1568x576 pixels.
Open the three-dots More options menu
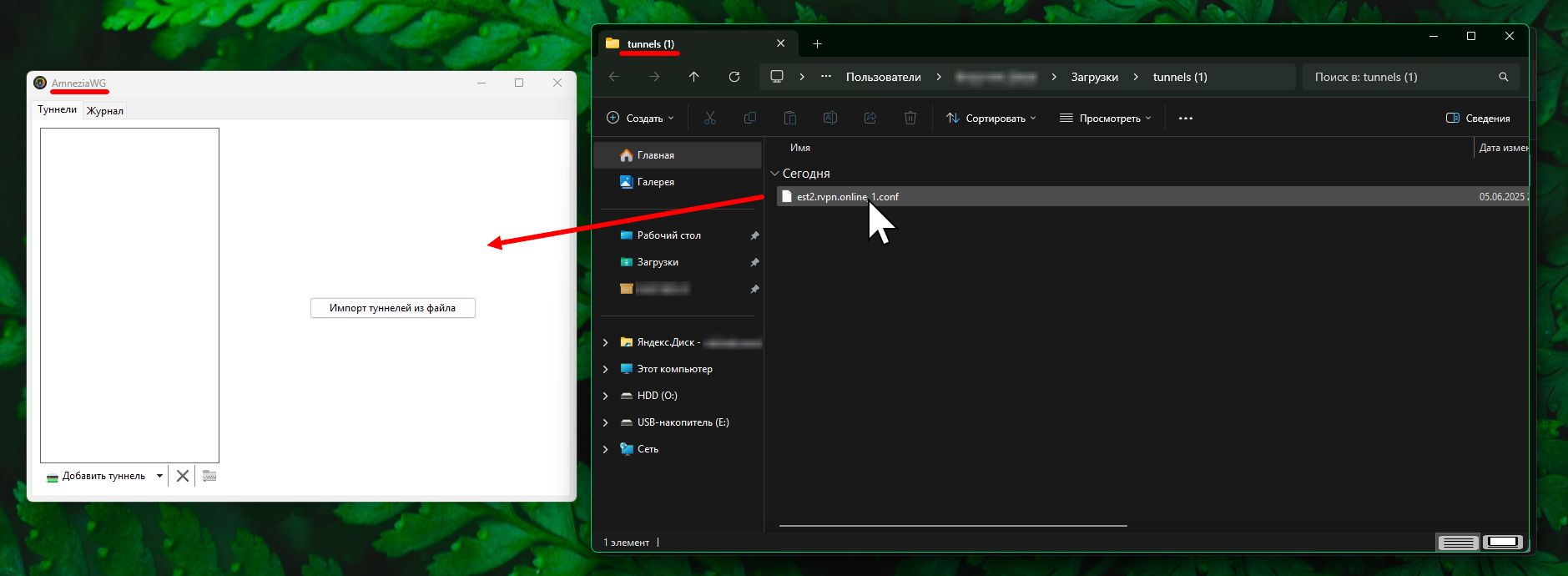[1185, 119]
